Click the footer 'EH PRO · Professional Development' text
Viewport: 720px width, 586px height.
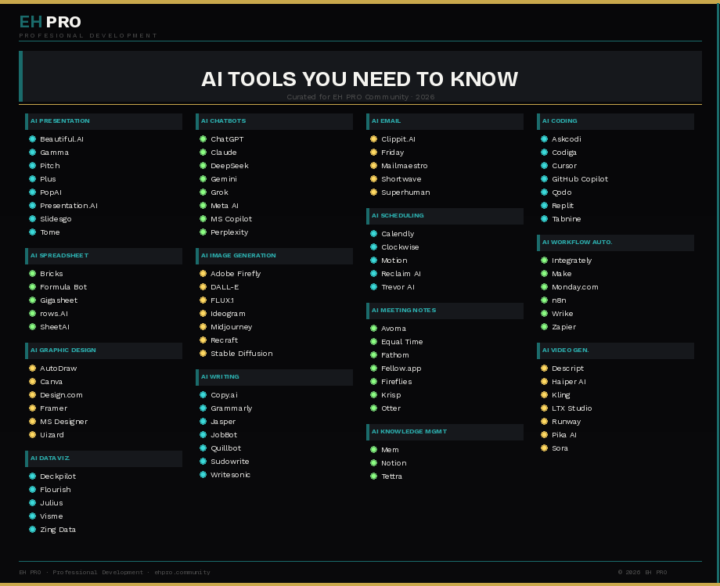pos(81,572)
